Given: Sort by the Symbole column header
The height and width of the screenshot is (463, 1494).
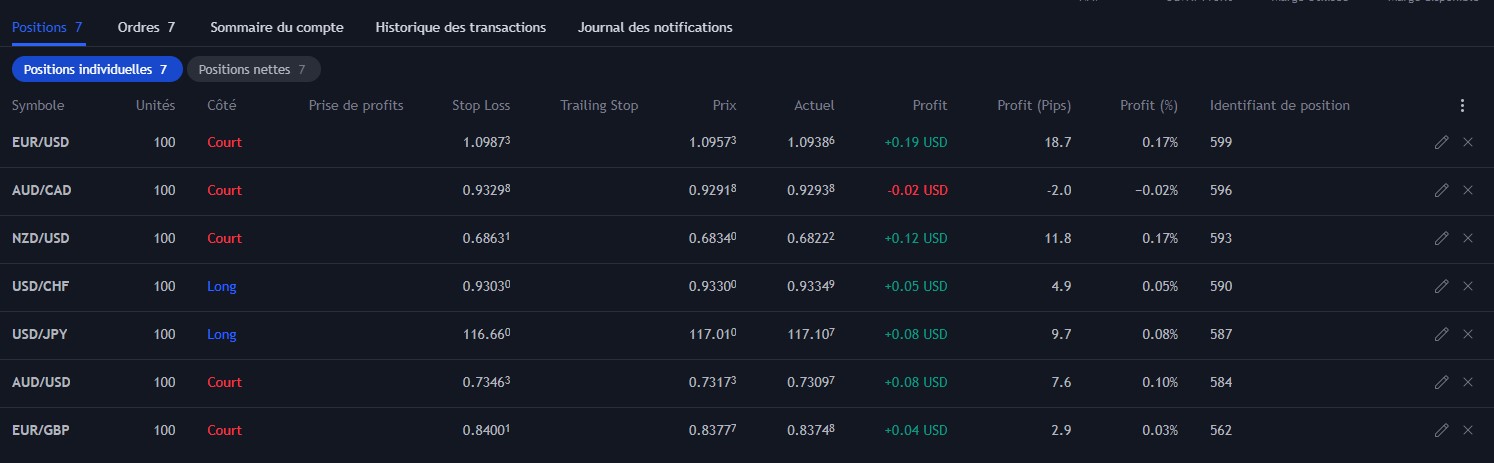Looking at the screenshot, I should point(38,105).
